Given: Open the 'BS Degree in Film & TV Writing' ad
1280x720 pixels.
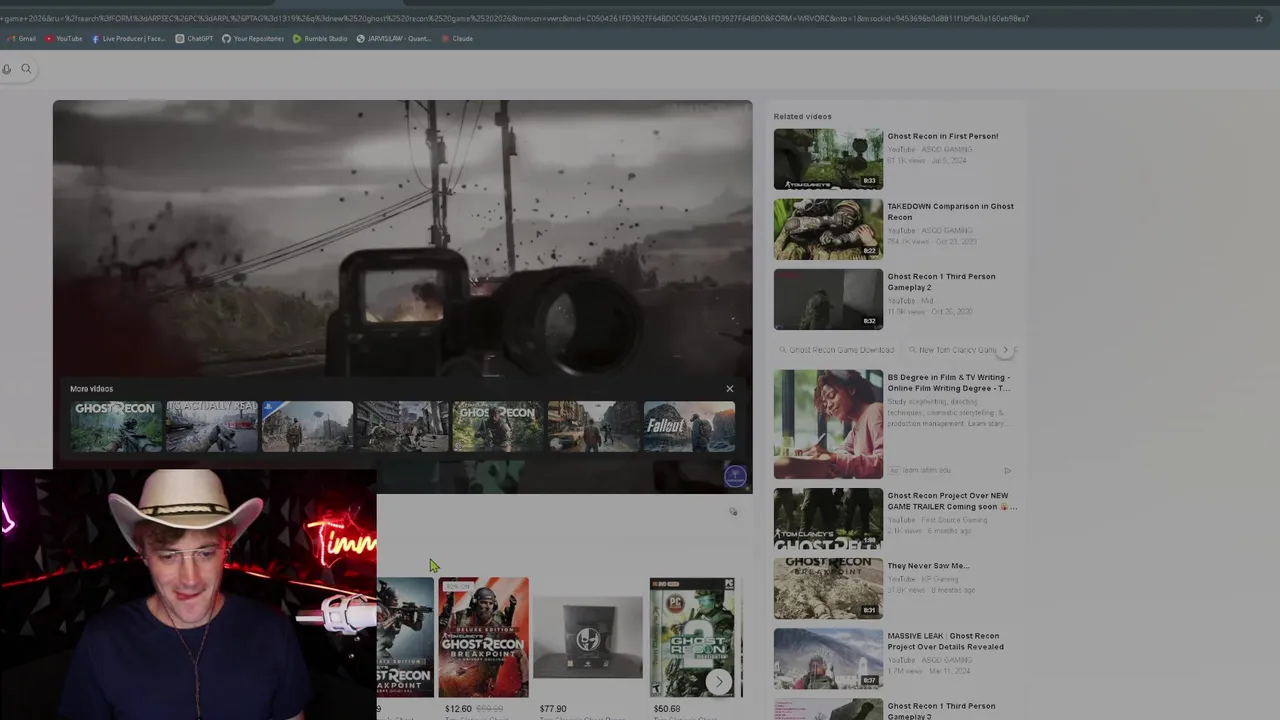Looking at the screenshot, I should (948, 382).
